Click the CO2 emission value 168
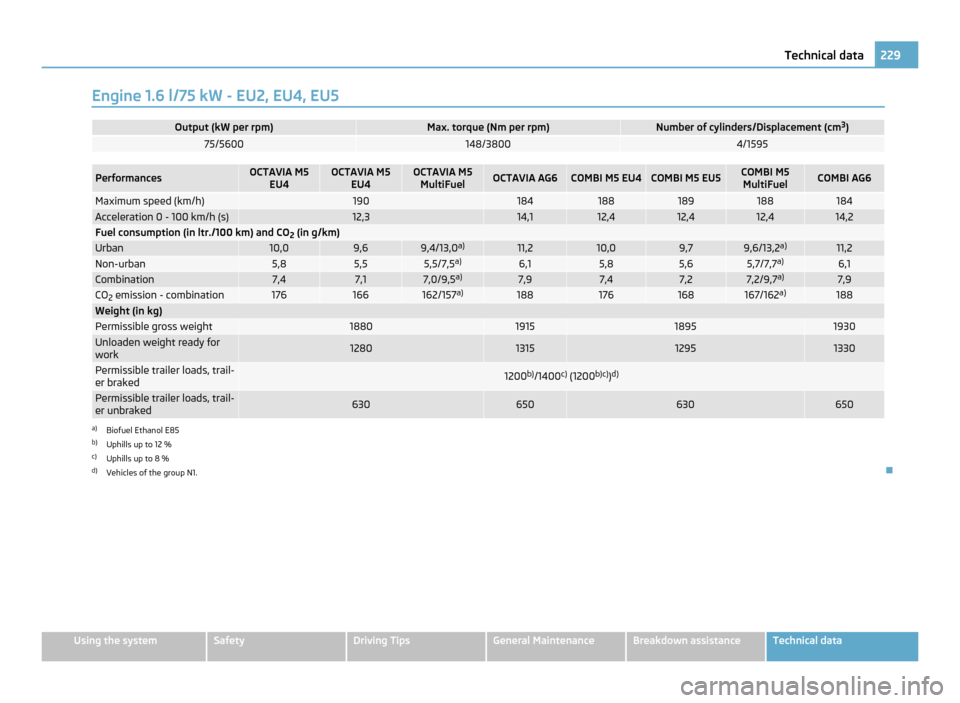Screen dimensions: 960x703 click(x=685, y=295)
